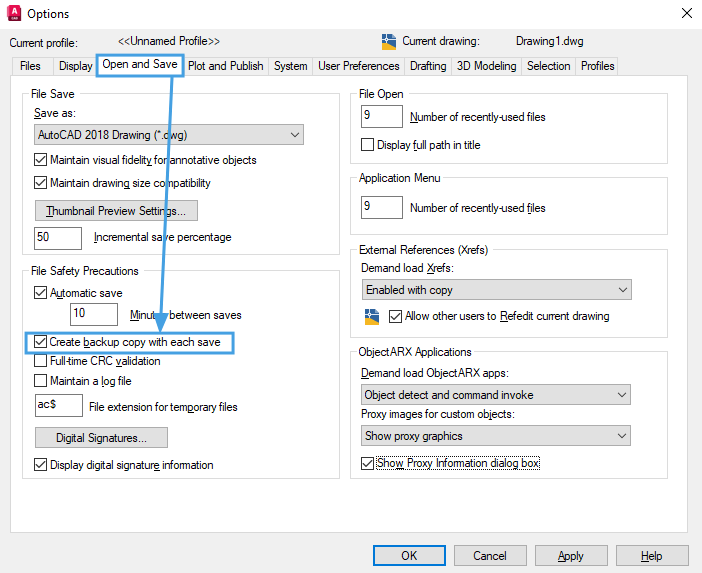Click the Drawing1.dwg file name text
702x573 pixels.
click(x=549, y=41)
